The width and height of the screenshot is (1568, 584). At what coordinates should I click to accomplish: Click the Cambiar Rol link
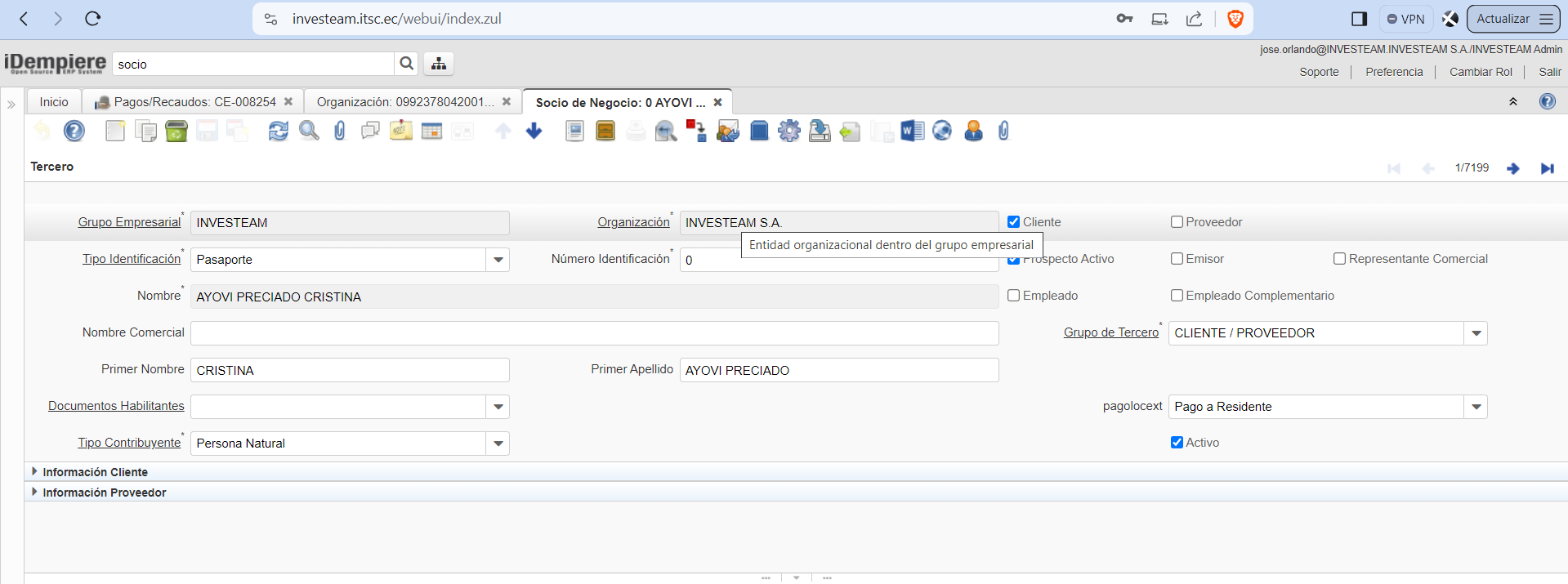tap(1481, 72)
